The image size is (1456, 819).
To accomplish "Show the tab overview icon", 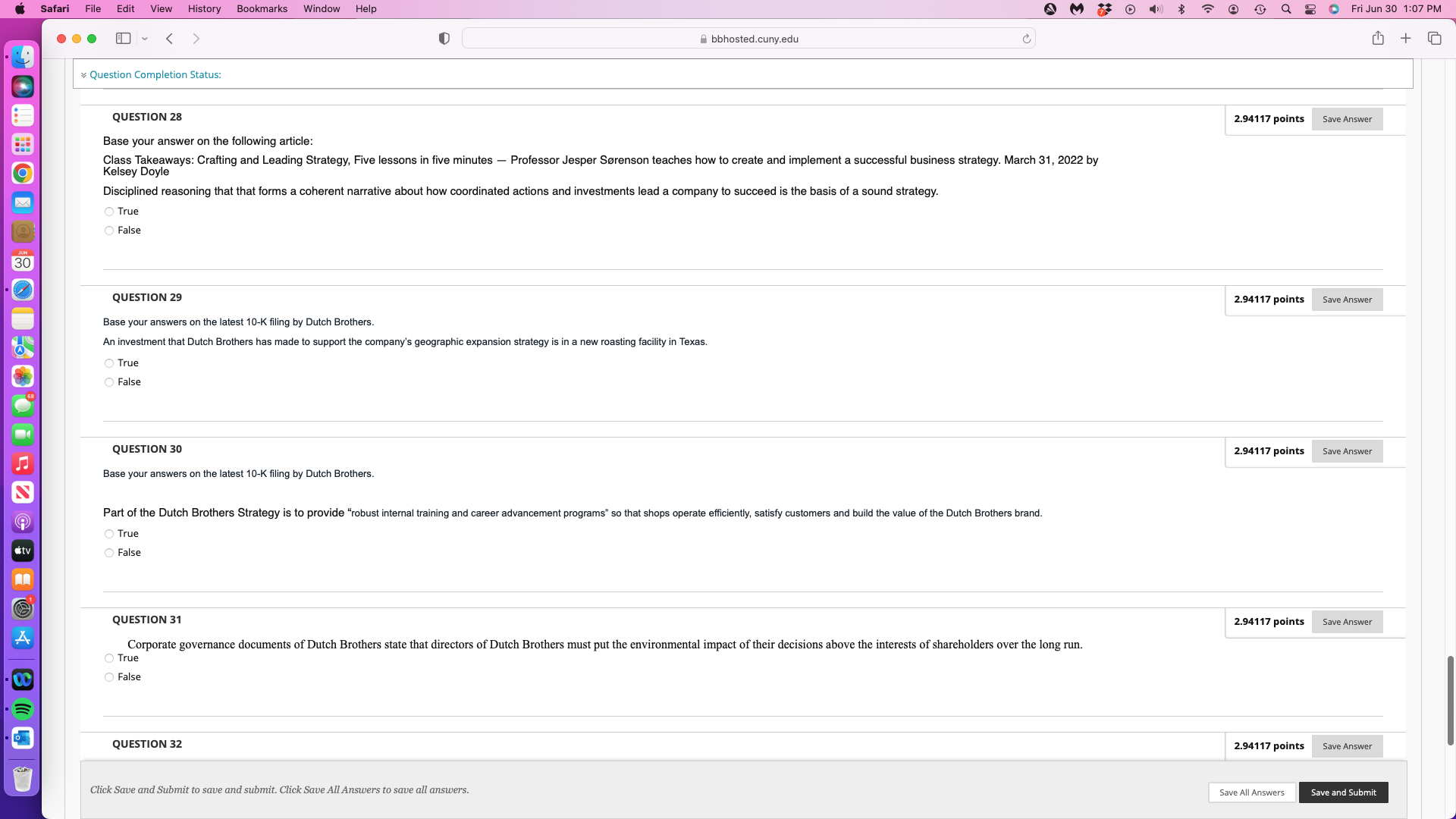I will 1434,39.
